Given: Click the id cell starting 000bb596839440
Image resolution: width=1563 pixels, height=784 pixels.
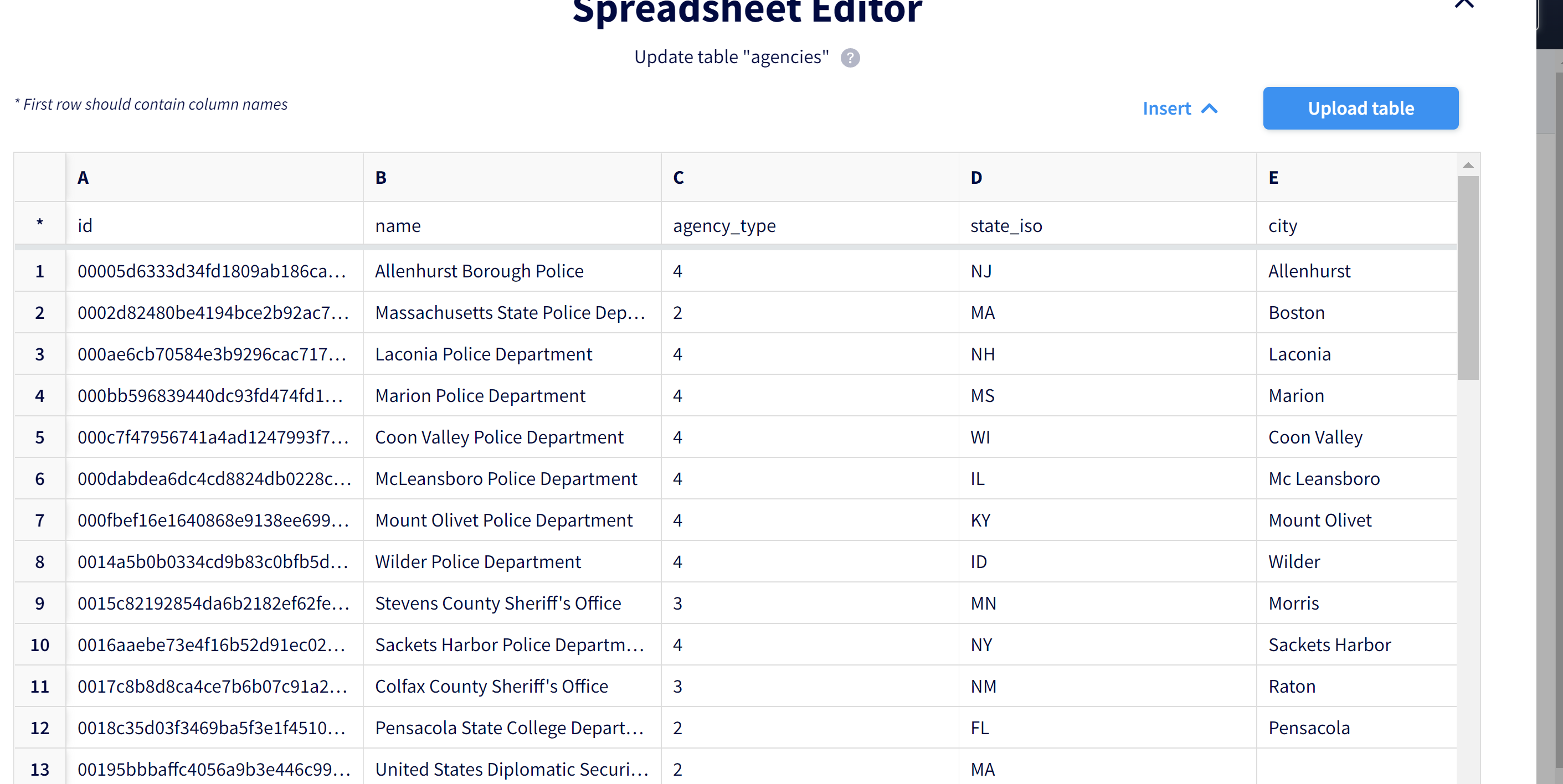Looking at the screenshot, I should pyautogui.click(x=215, y=395).
